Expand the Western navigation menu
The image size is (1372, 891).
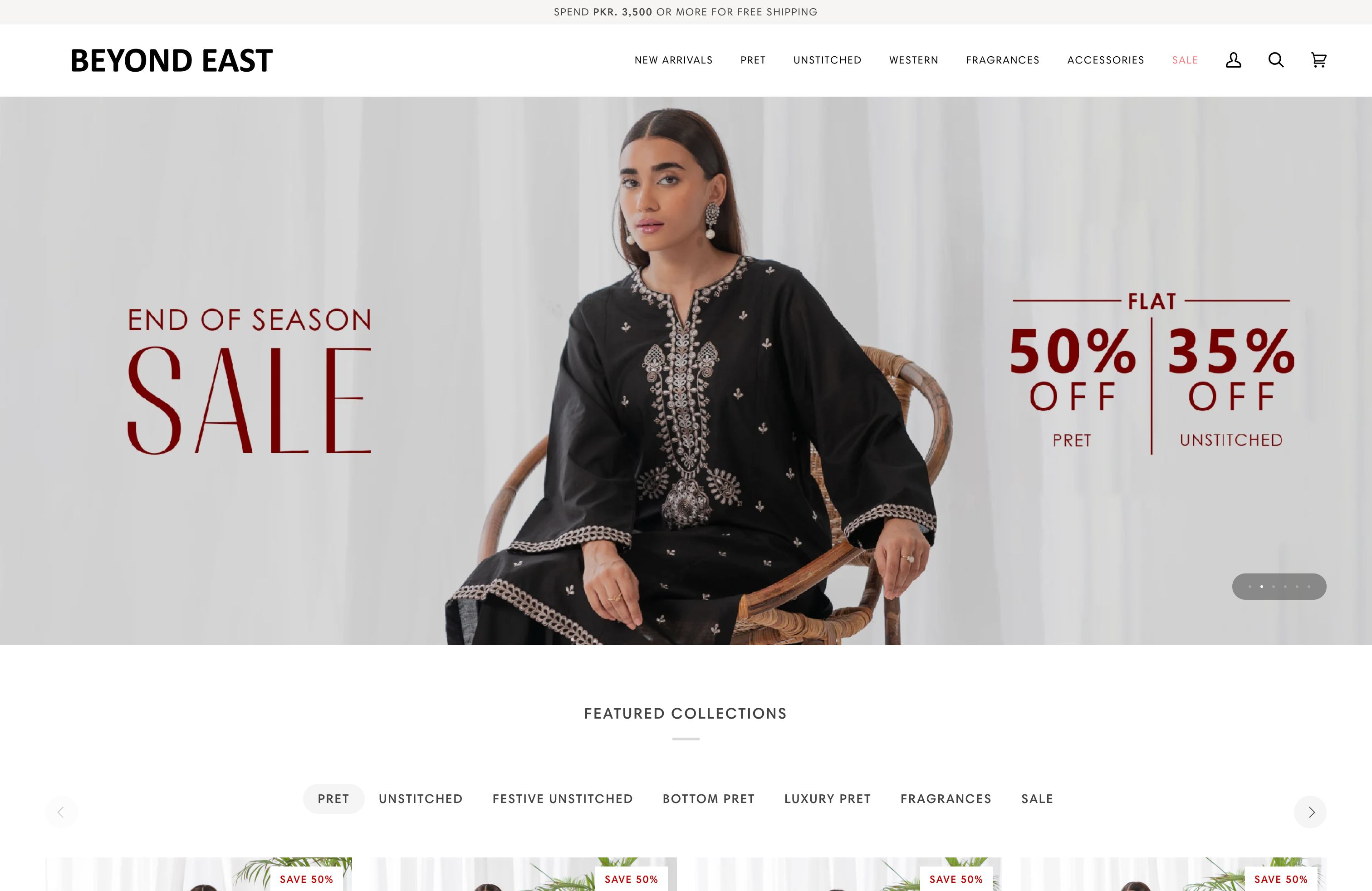click(x=914, y=60)
